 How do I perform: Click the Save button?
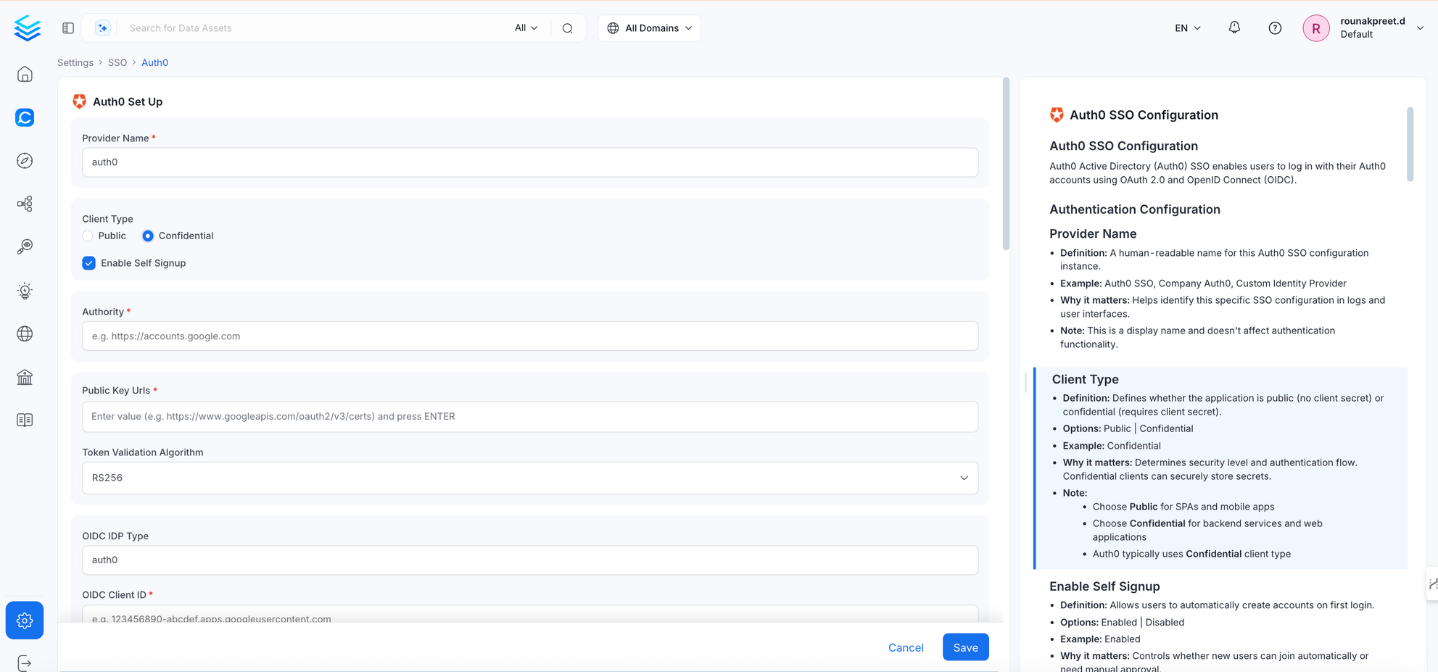point(963,647)
